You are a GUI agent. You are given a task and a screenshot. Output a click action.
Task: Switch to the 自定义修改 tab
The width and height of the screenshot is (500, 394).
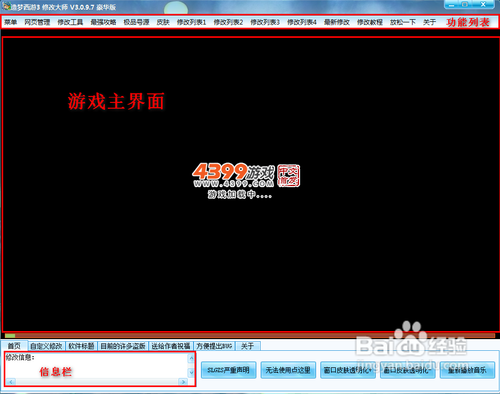[x=46, y=346]
